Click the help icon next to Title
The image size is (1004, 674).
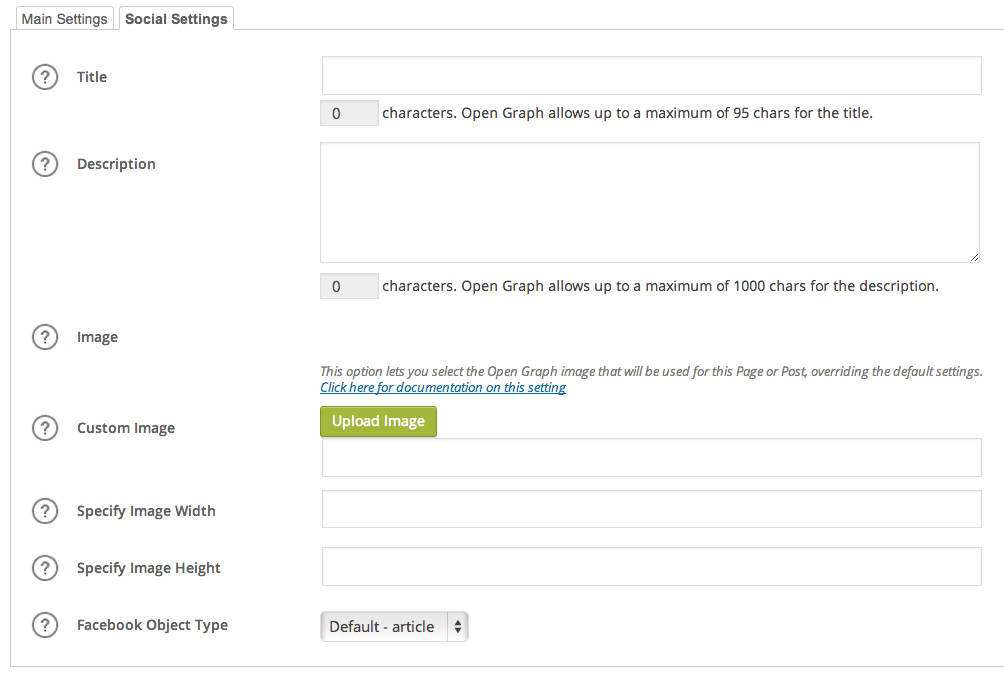[45, 76]
